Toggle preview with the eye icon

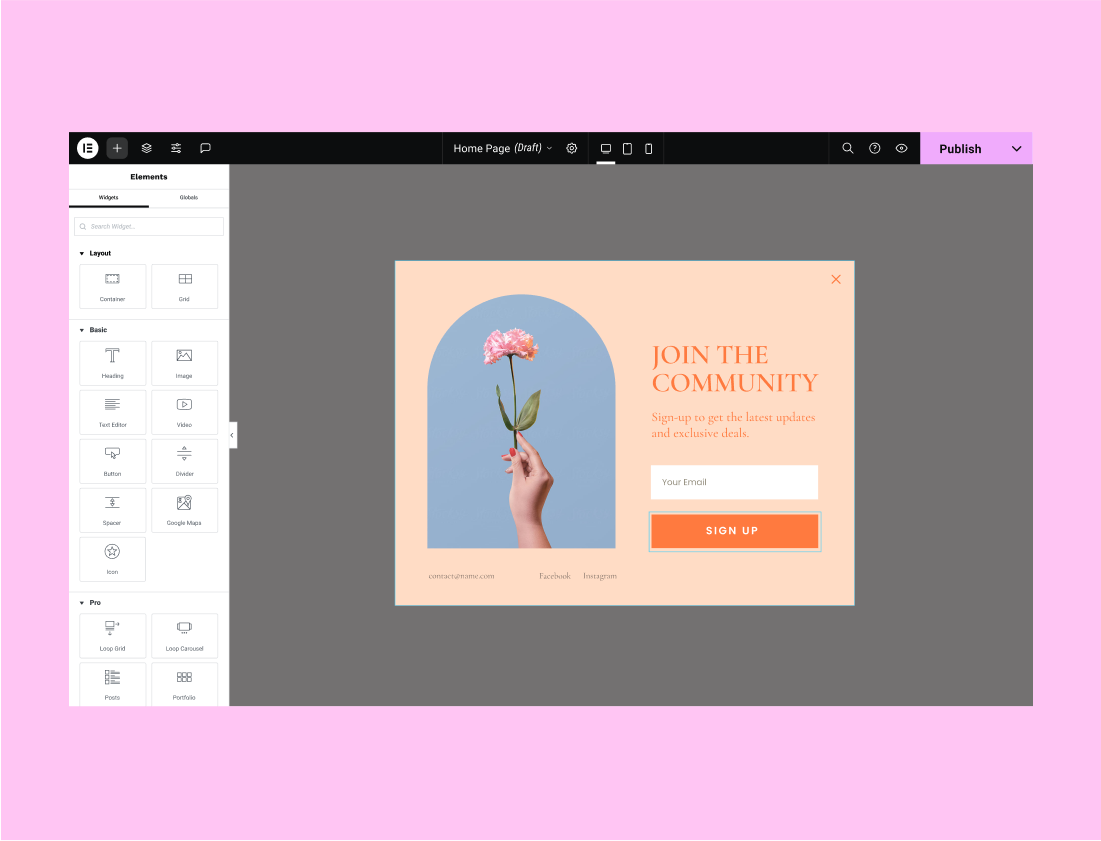pos(902,148)
